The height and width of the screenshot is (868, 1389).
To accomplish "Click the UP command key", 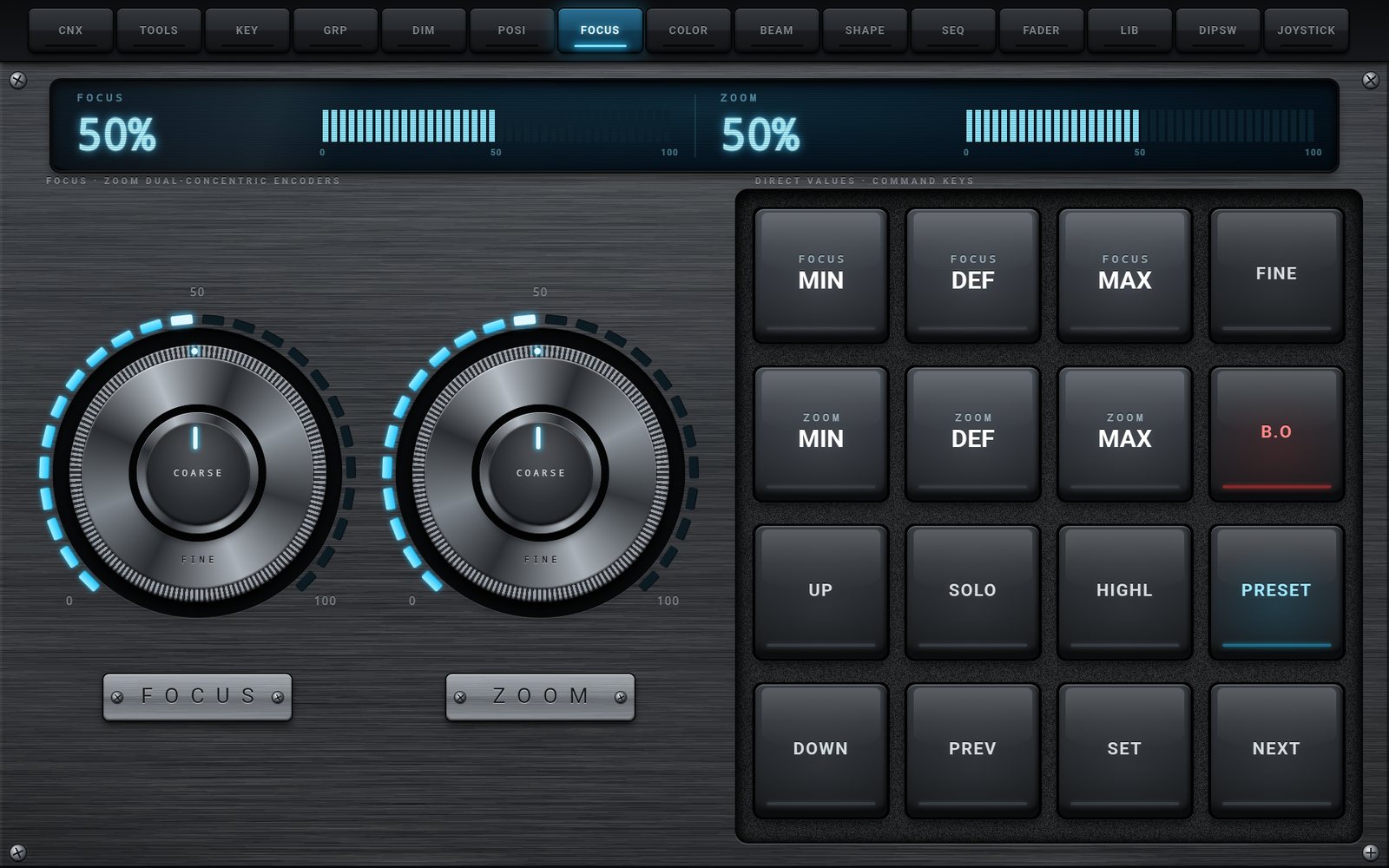I will (820, 591).
